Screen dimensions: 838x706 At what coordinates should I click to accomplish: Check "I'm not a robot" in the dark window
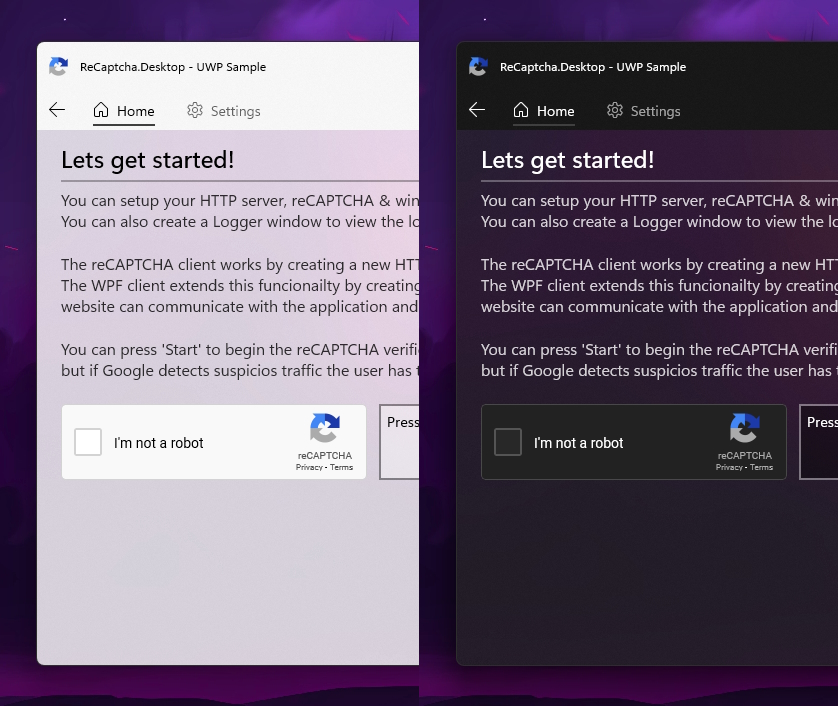pyautogui.click(x=508, y=442)
